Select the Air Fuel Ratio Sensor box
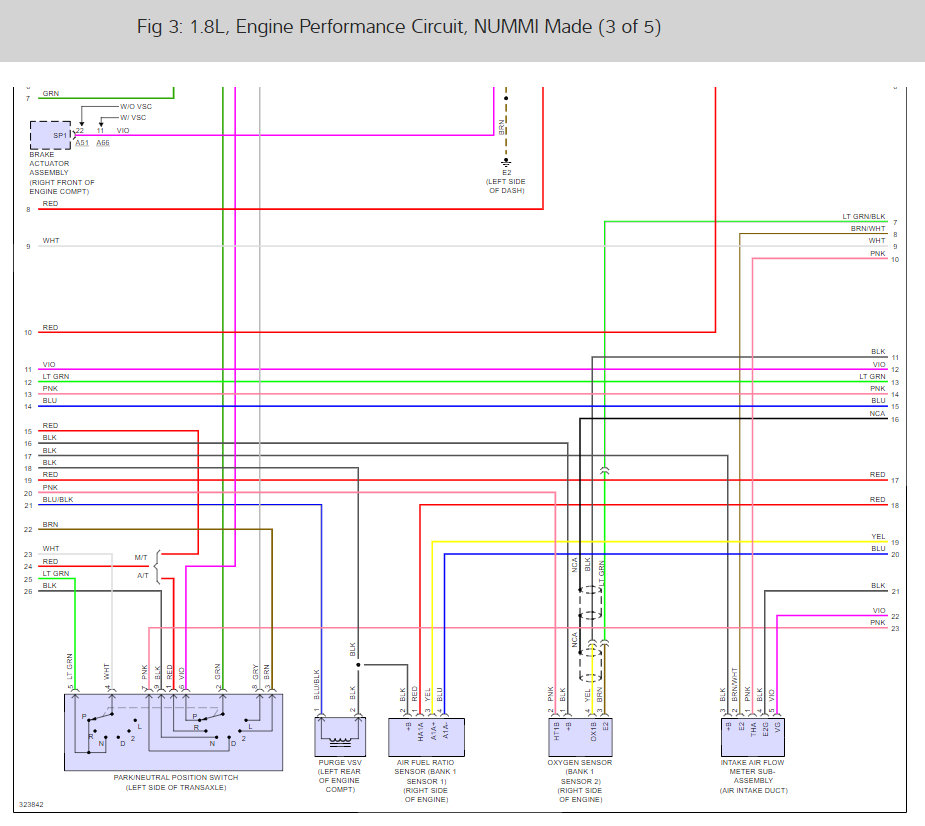Screen dimensions: 925x826 tap(427, 738)
